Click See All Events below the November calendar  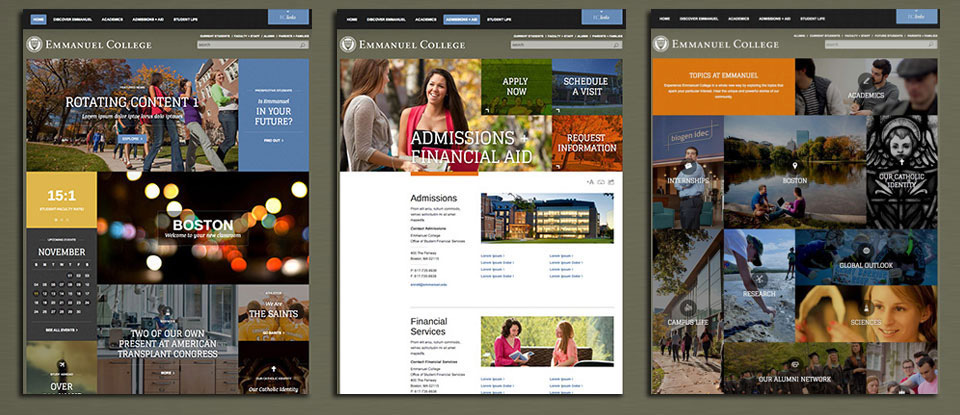61,330
